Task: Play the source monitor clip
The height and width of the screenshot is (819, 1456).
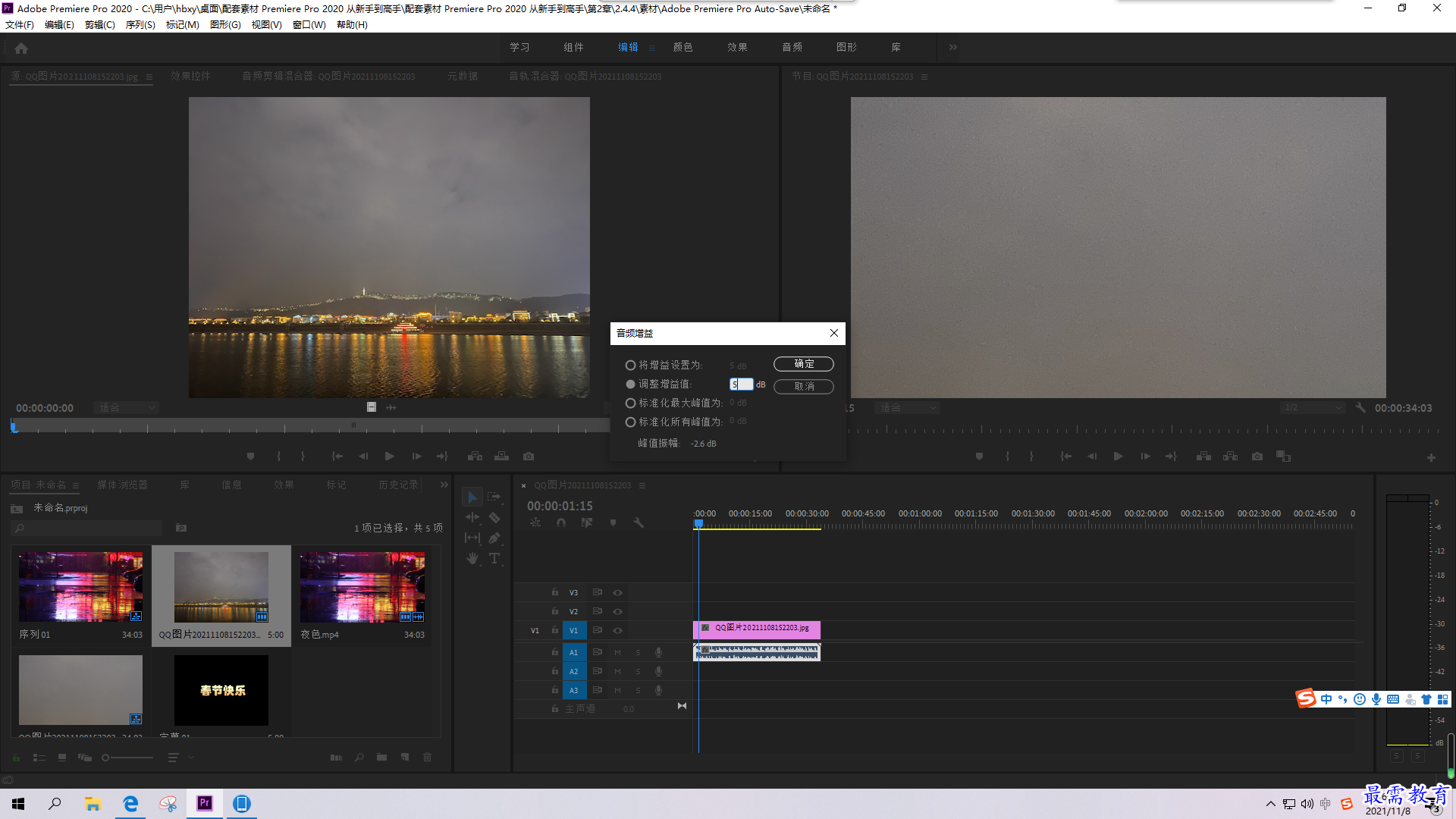Action: [389, 457]
